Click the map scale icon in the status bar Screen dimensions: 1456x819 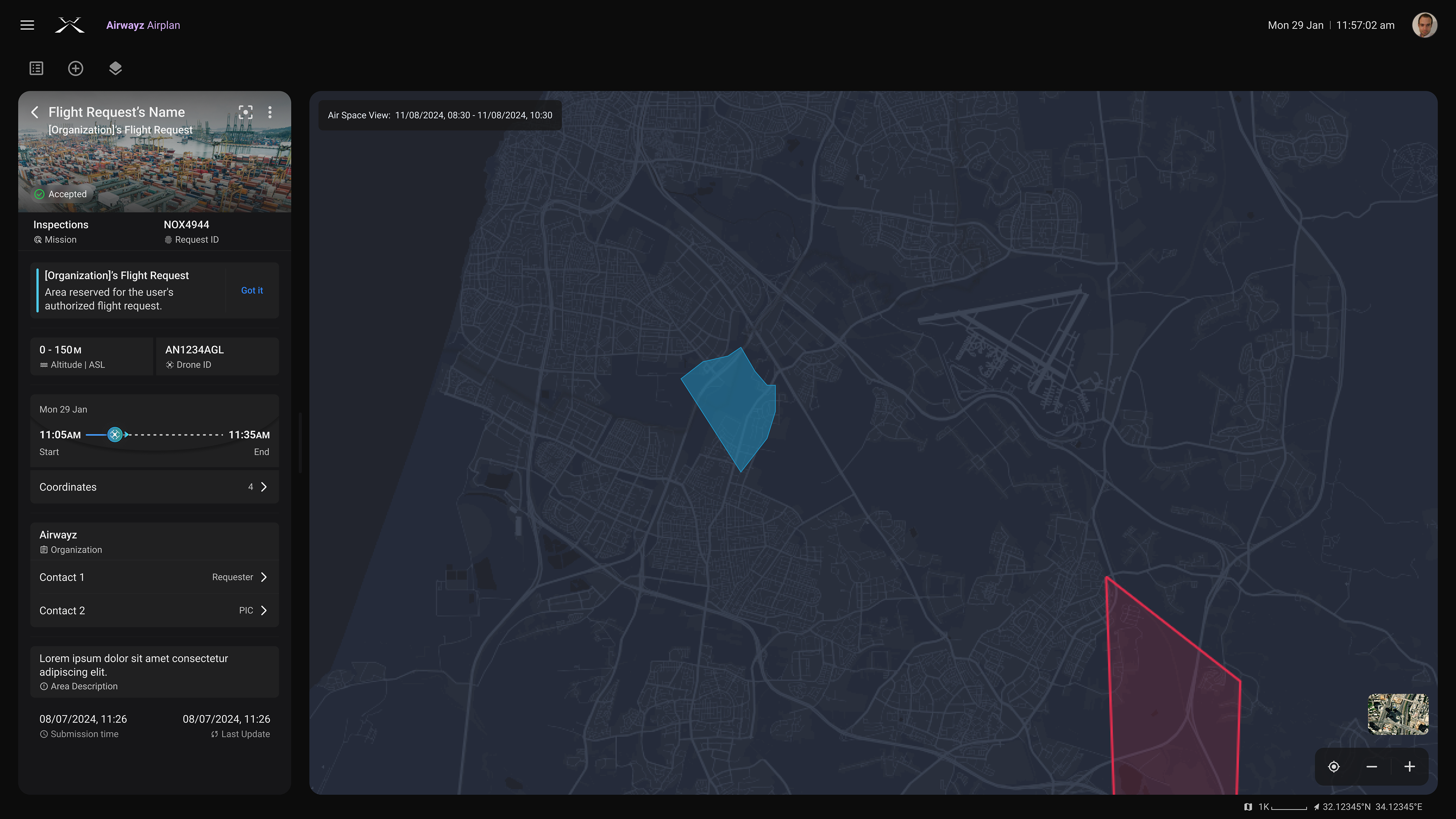click(x=1248, y=806)
